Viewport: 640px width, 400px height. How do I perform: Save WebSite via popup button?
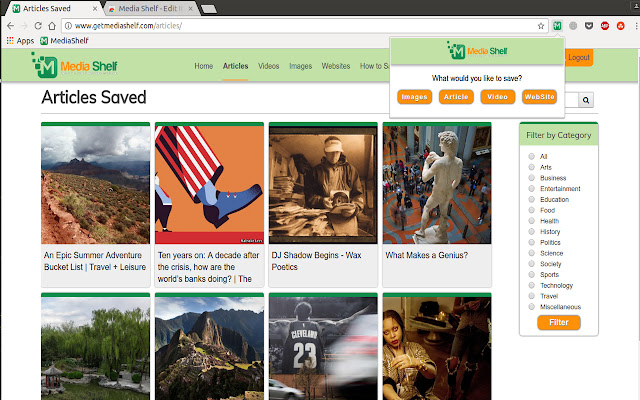539,97
